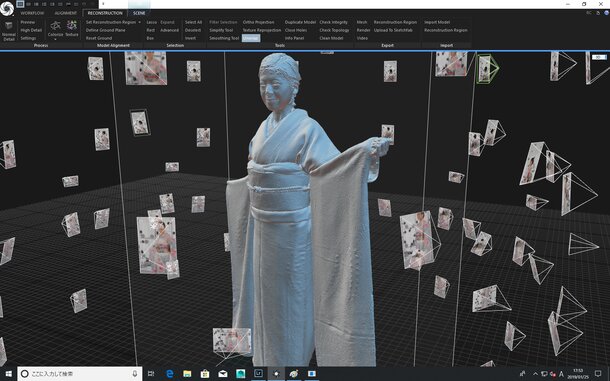Expand Set Reconstruction Region dropdown arrow
The image size is (610, 381).
pyautogui.click(x=140, y=22)
